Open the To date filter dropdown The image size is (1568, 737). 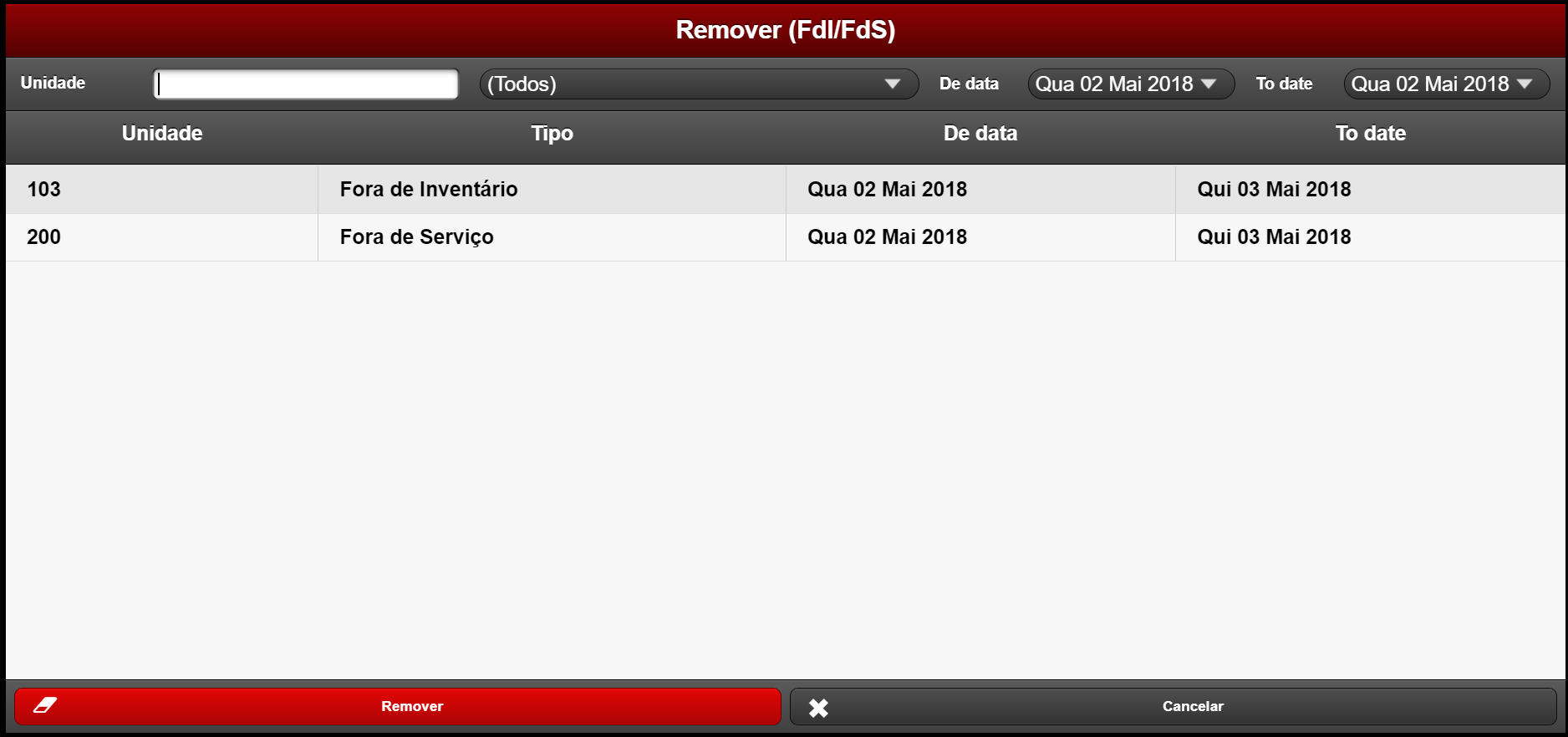1446,84
